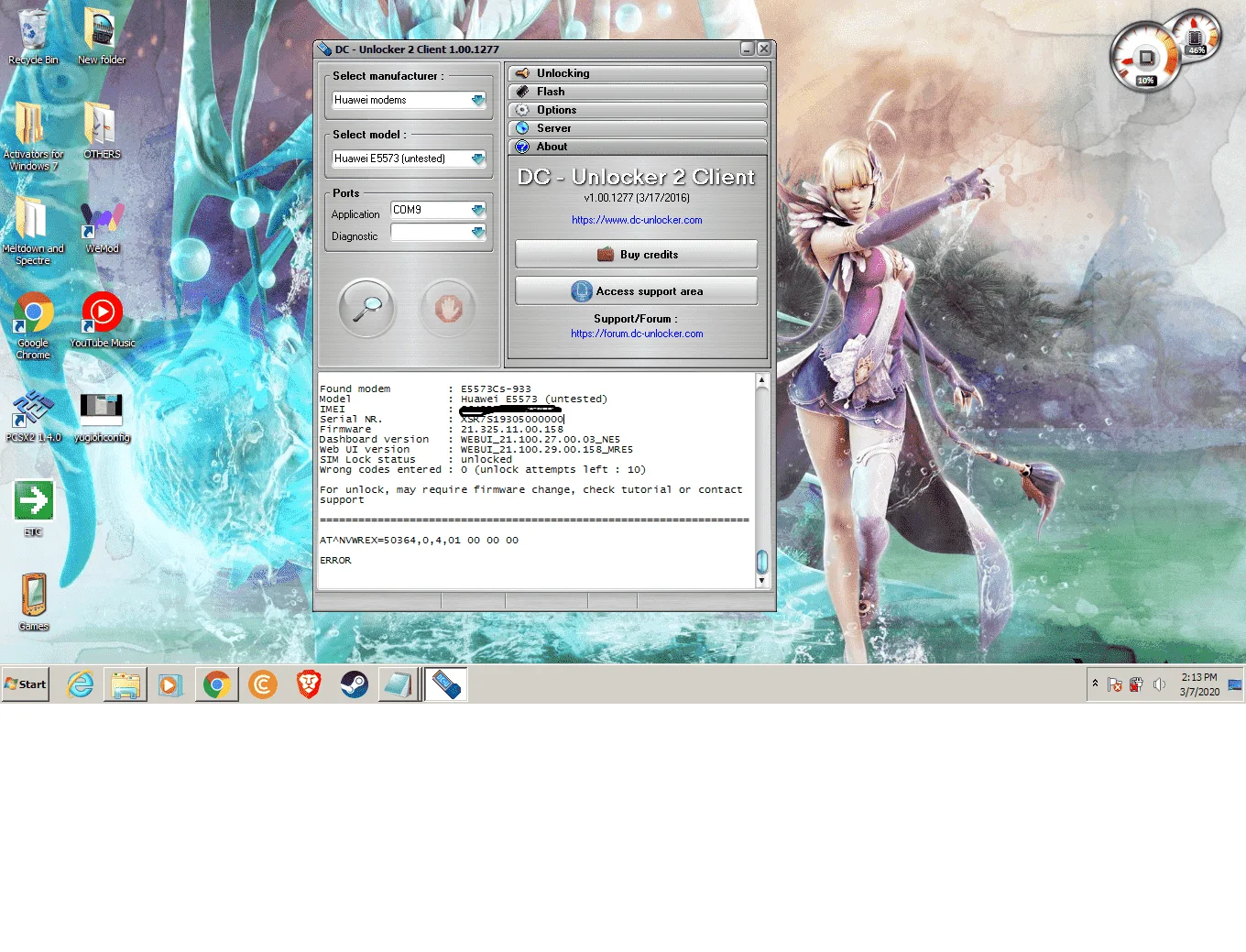1246x952 pixels.
Task: Open the About section
Action: point(638,147)
